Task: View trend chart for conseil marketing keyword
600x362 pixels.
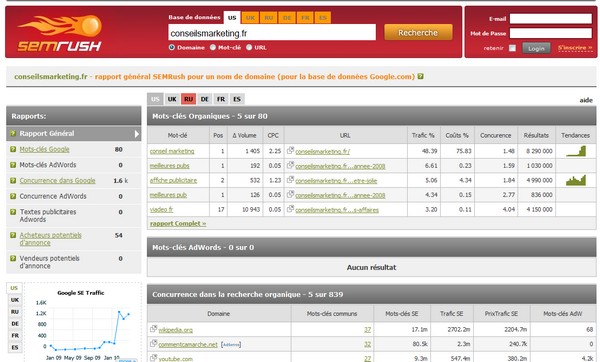Action: pos(576,151)
